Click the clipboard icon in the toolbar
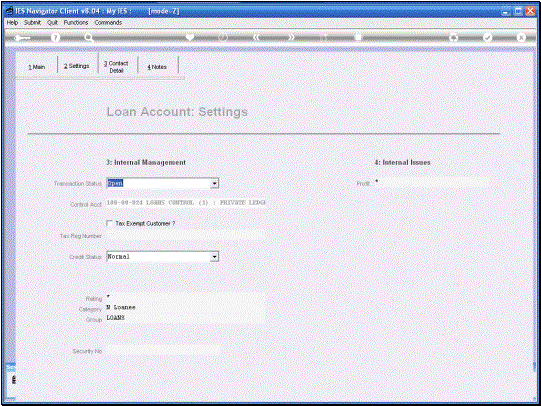Image resolution: width=541 pixels, height=406 pixels. 358,37
